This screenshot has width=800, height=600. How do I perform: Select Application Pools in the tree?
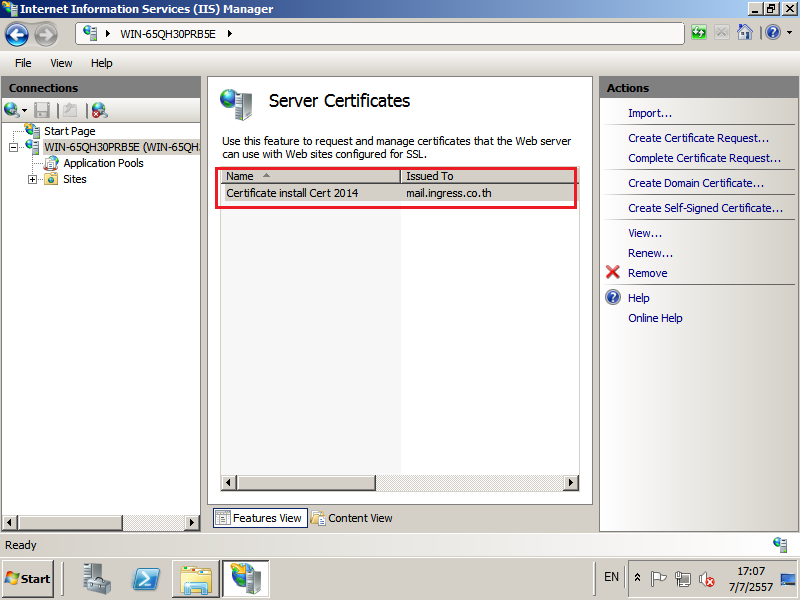pyautogui.click(x=103, y=163)
